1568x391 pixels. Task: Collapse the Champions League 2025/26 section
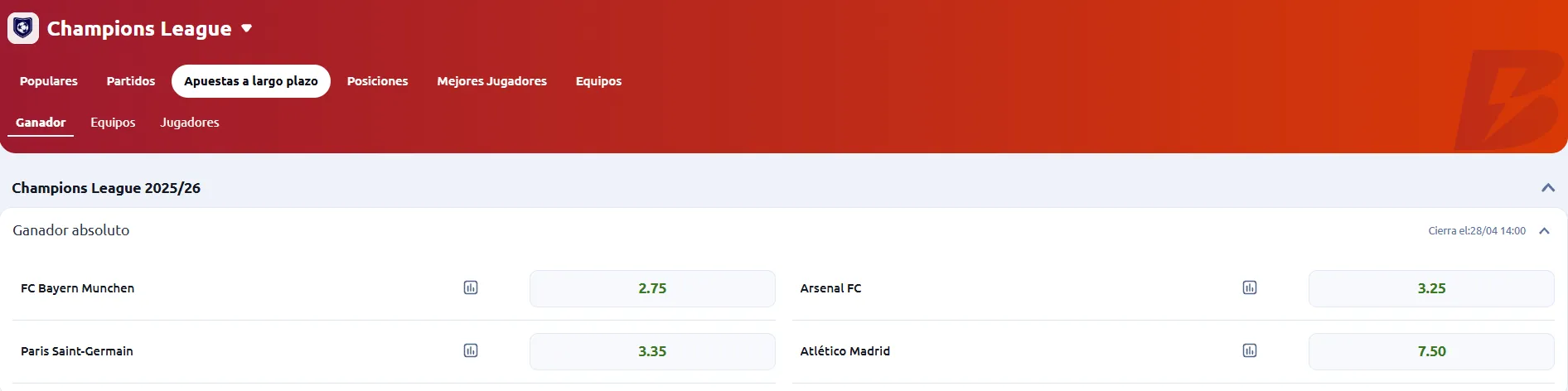coord(1547,188)
